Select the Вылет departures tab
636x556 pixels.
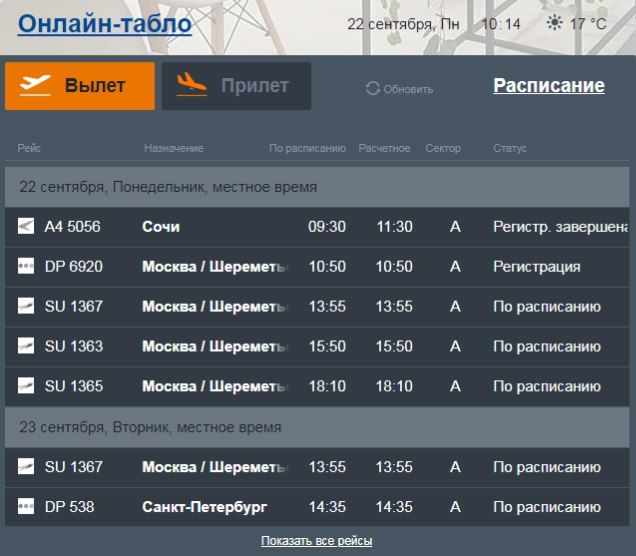coord(80,86)
